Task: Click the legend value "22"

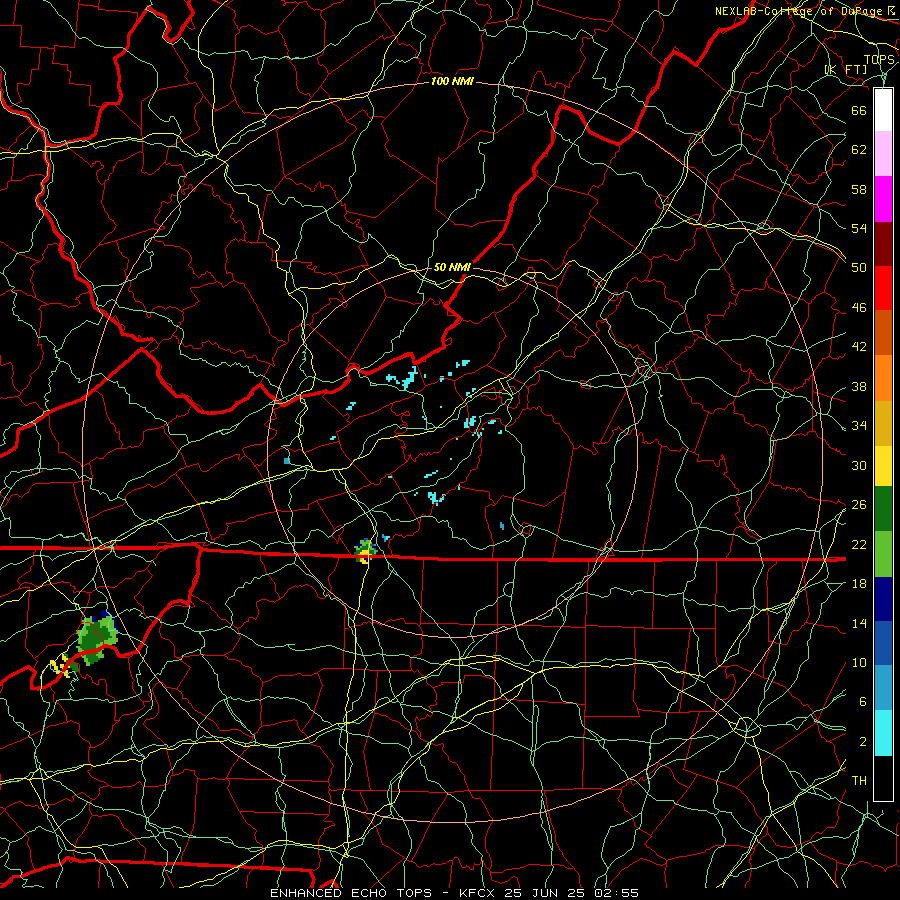Action: (859, 545)
